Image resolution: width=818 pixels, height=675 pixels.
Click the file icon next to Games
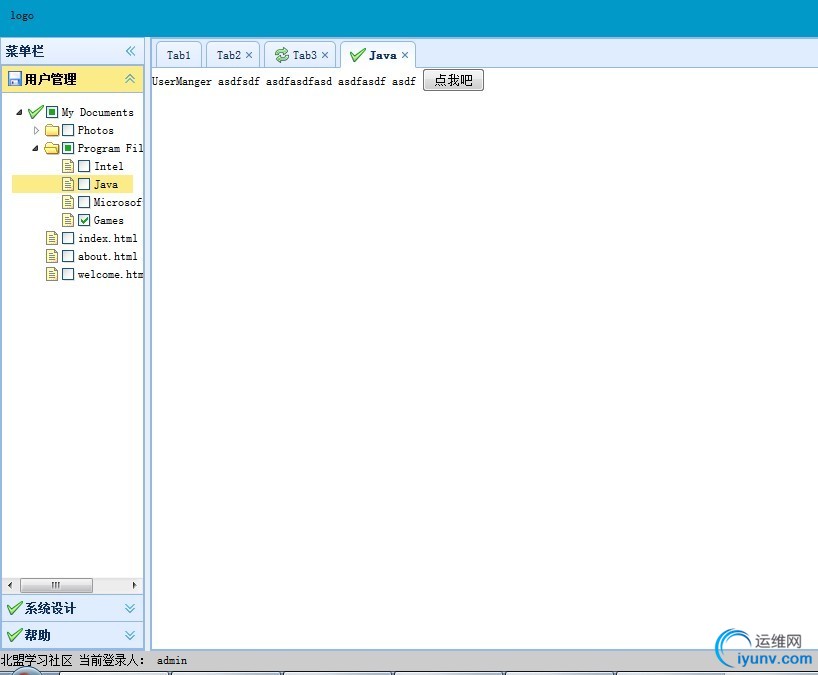(68, 220)
